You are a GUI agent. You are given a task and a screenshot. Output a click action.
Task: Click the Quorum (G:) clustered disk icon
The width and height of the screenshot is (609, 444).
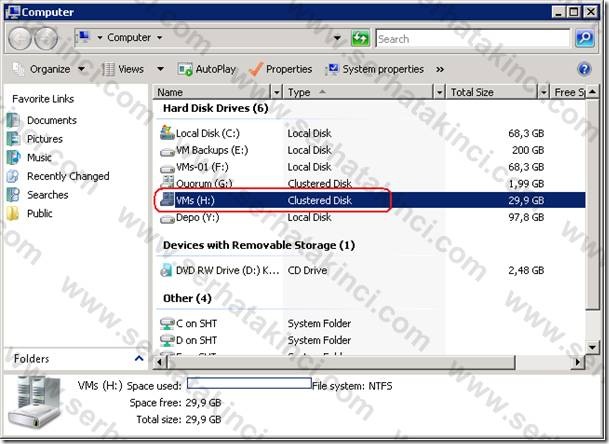[x=167, y=182]
